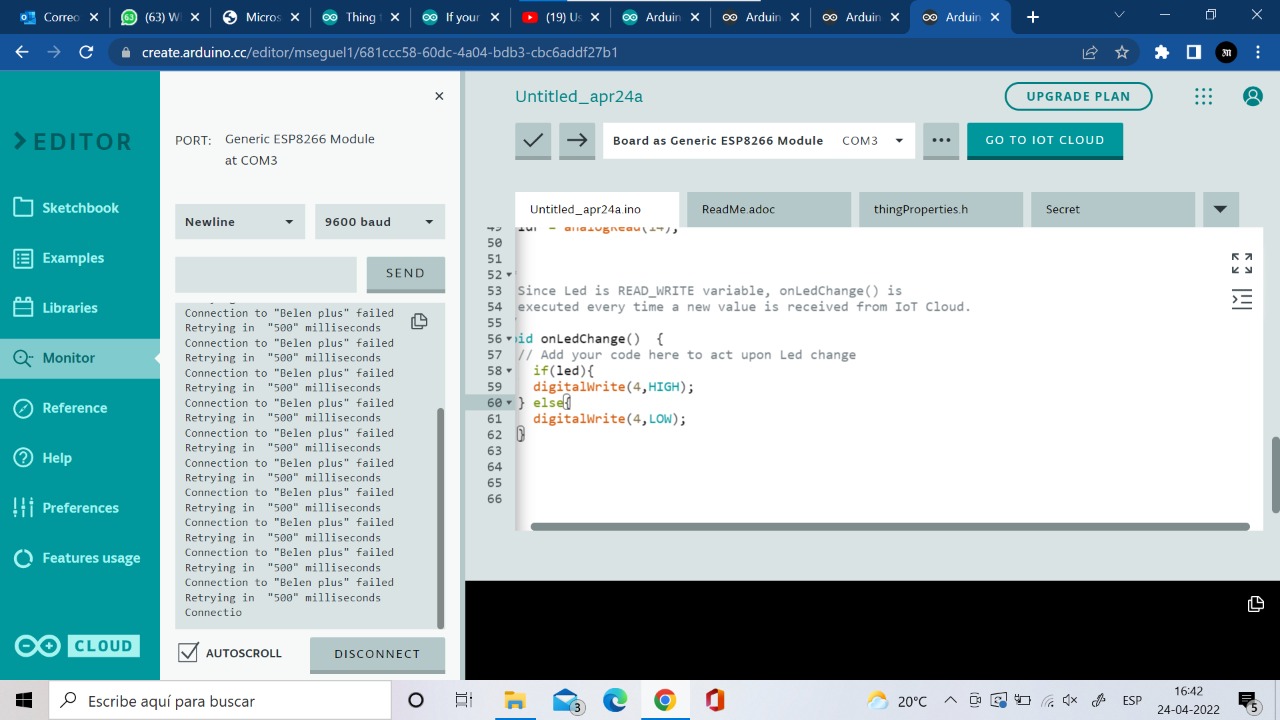1280x720 pixels.
Task: Open the Newline line-ending dropdown
Action: click(x=240, y=222)
